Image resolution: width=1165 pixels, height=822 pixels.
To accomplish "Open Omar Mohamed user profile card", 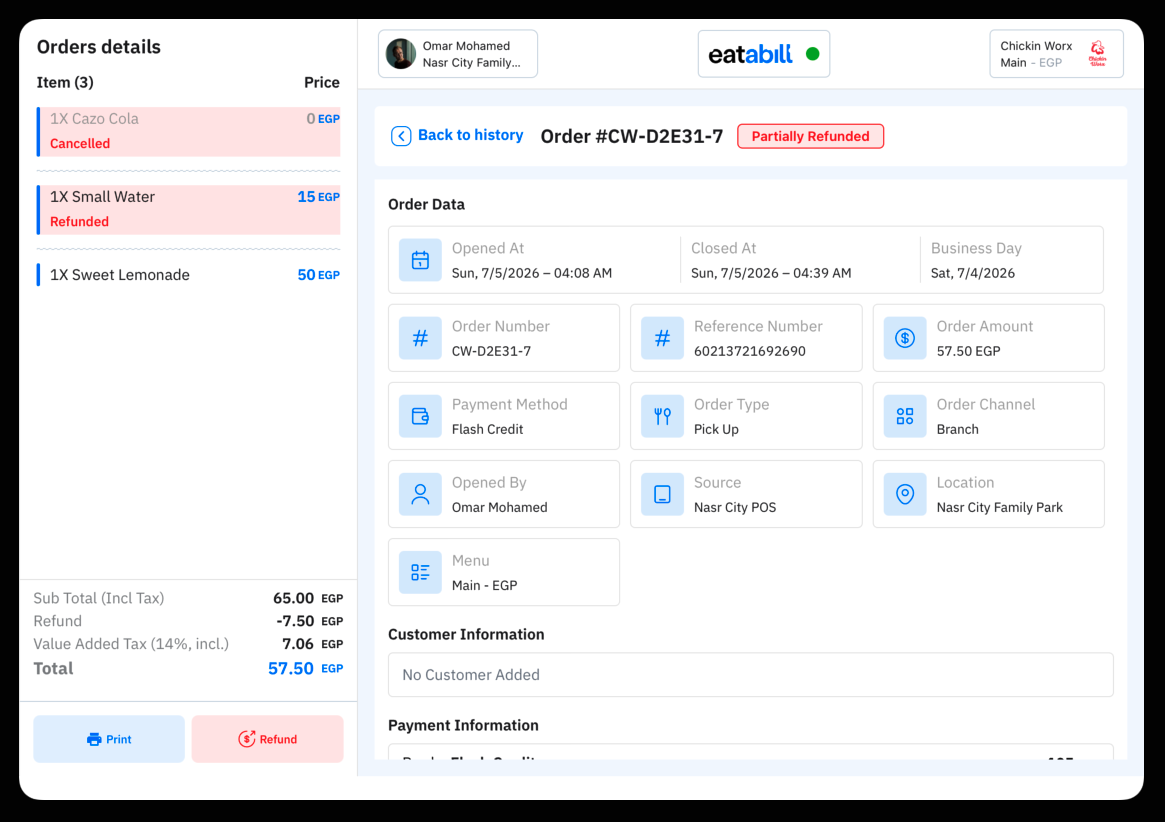I will click(x=458, y=54).
